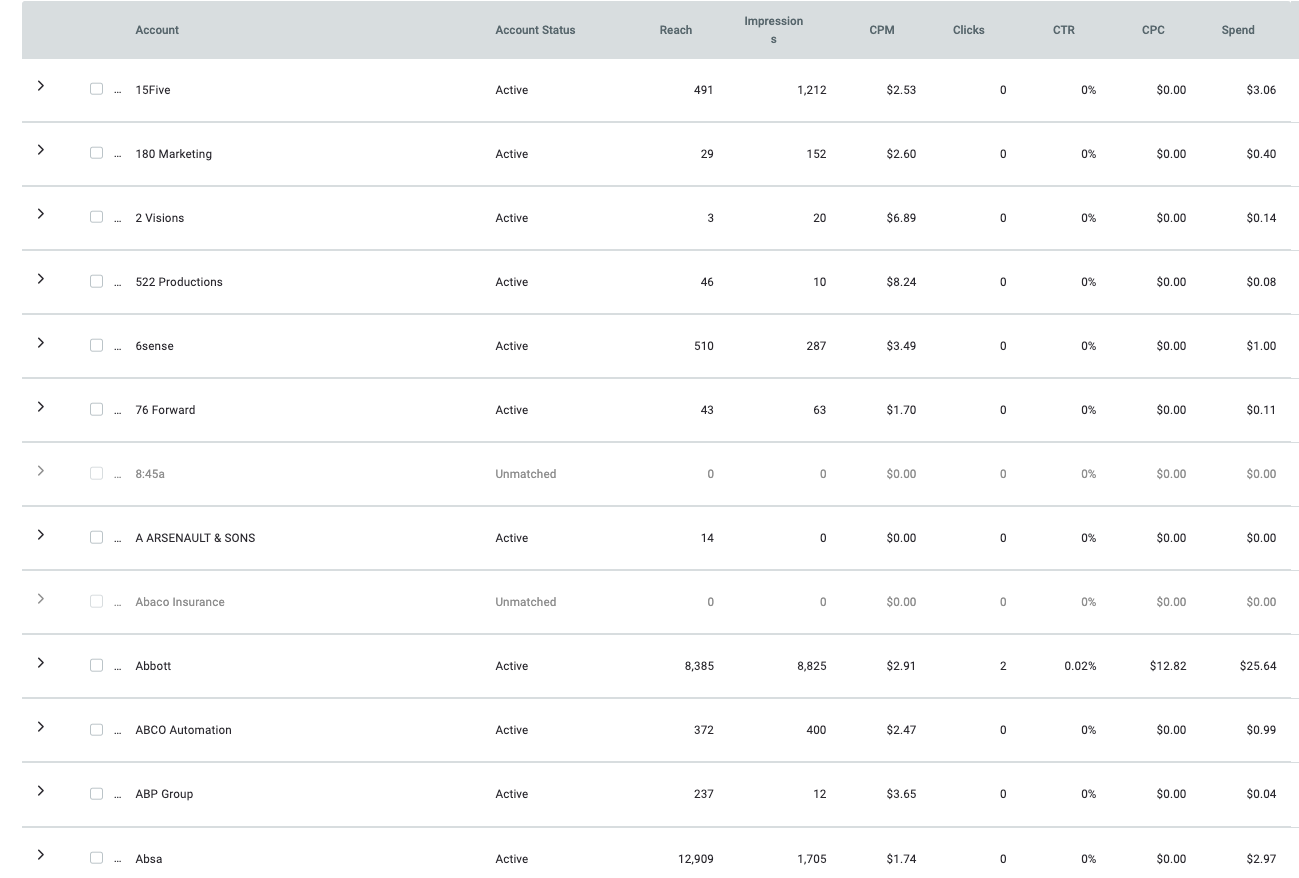Open the ellipsis menu for Abbott
1299x878 pixels.
[118, 667]
